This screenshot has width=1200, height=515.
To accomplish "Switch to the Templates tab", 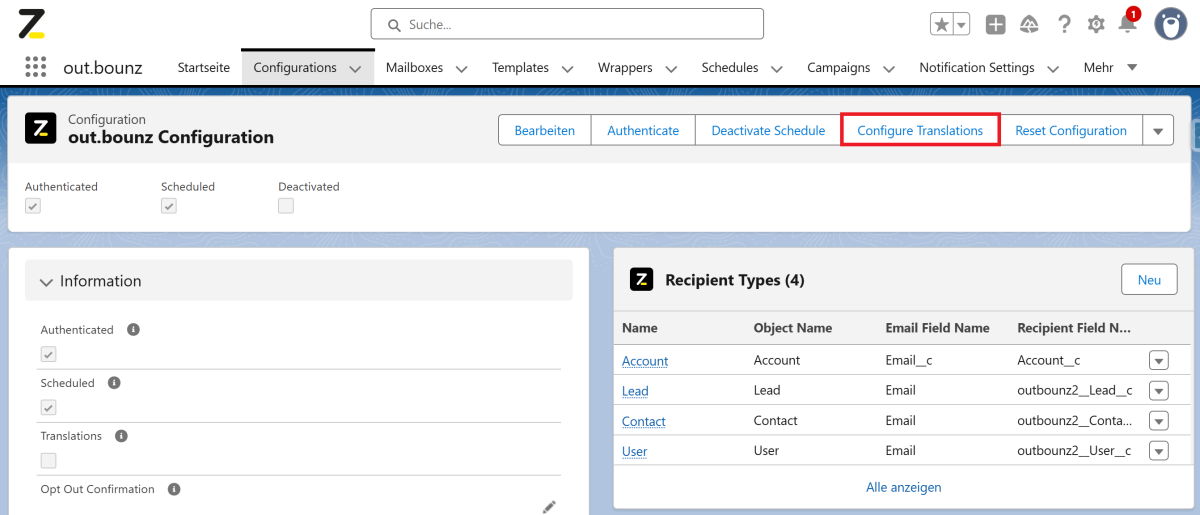I will 520,68.
